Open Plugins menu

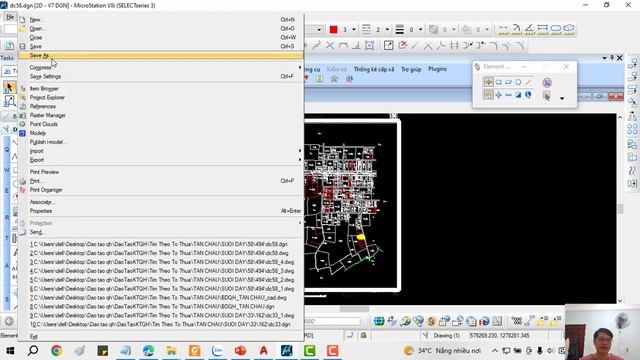[x=438, y=69]
